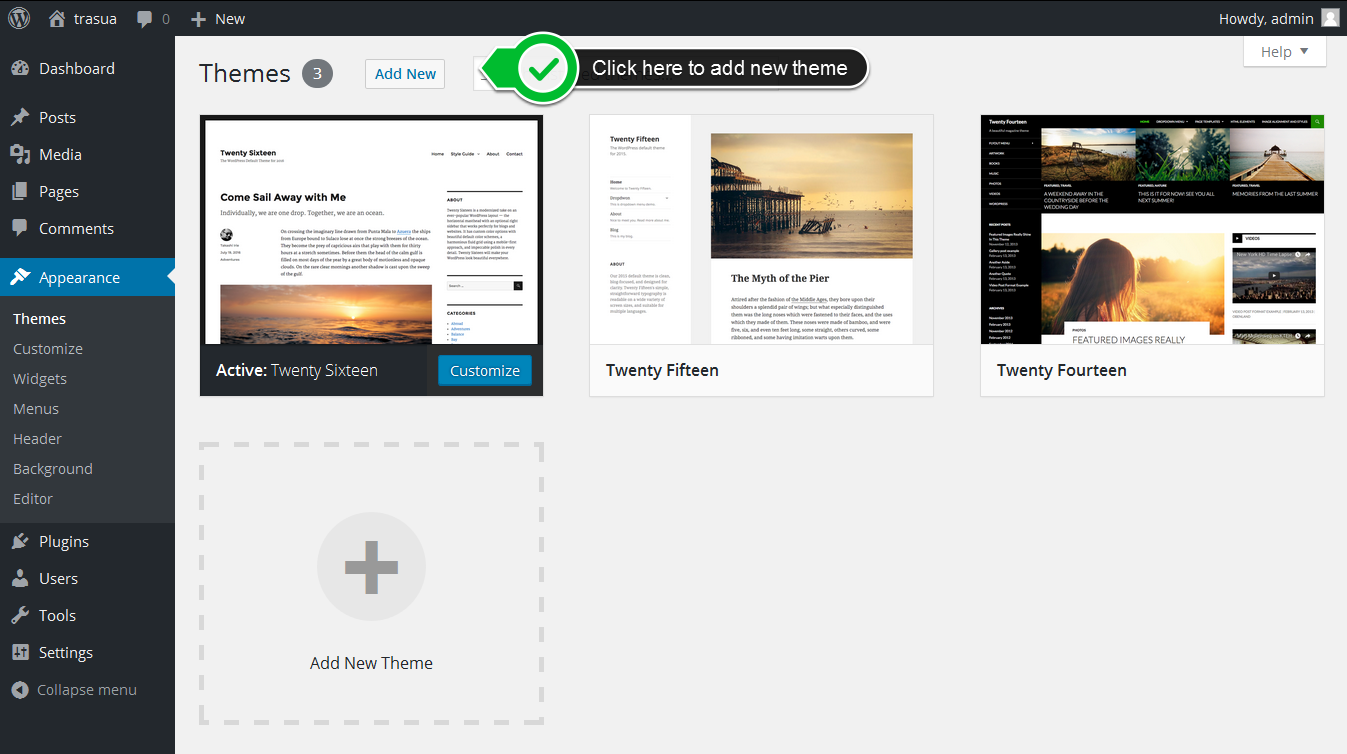1347x754 pixels.
Task: Click the Media icon in sidebar
Action: pyautogui.click(x=20, y=154)
